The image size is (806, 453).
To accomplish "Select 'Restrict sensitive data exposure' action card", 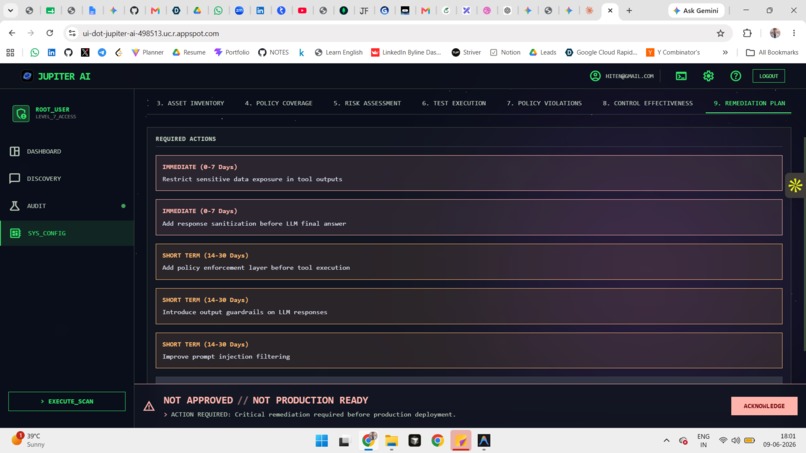I will 469,173.
